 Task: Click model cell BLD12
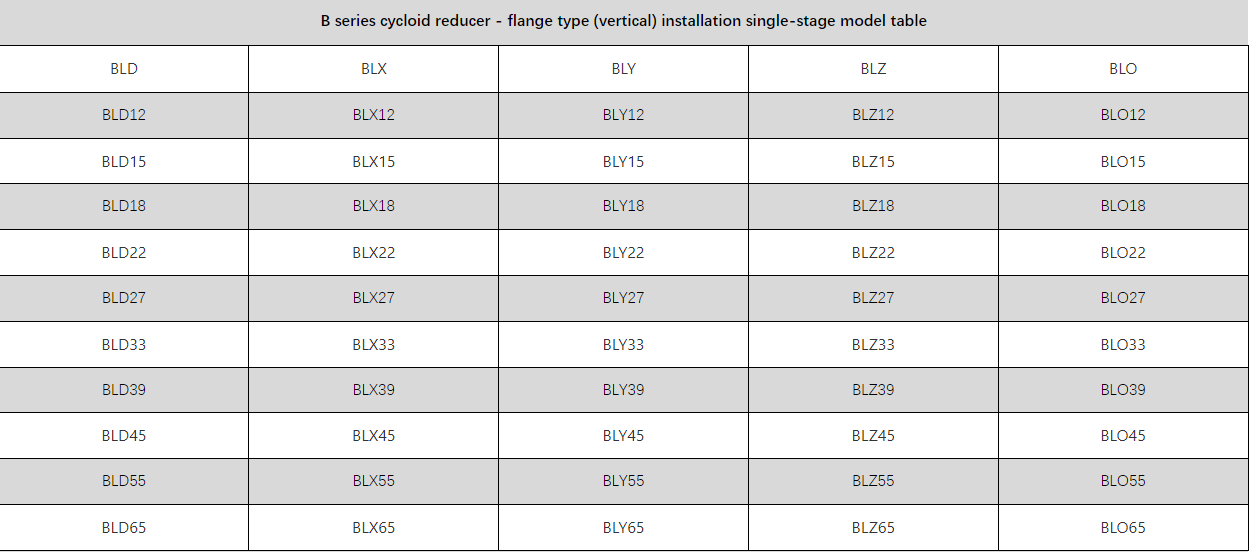(x=124, y=115)
